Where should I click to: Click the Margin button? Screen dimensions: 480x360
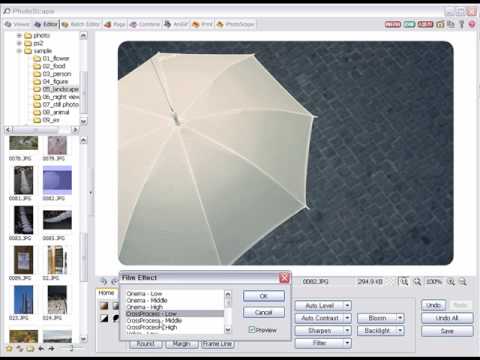tap(181, 344)
